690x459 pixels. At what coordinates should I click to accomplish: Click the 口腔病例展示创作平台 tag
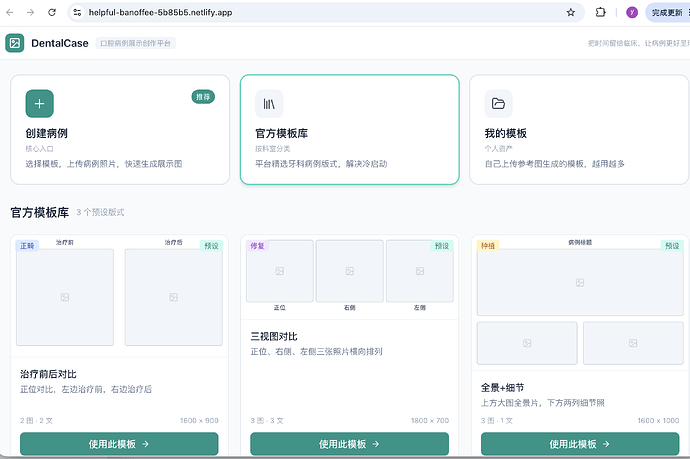(x=136, y=43)
